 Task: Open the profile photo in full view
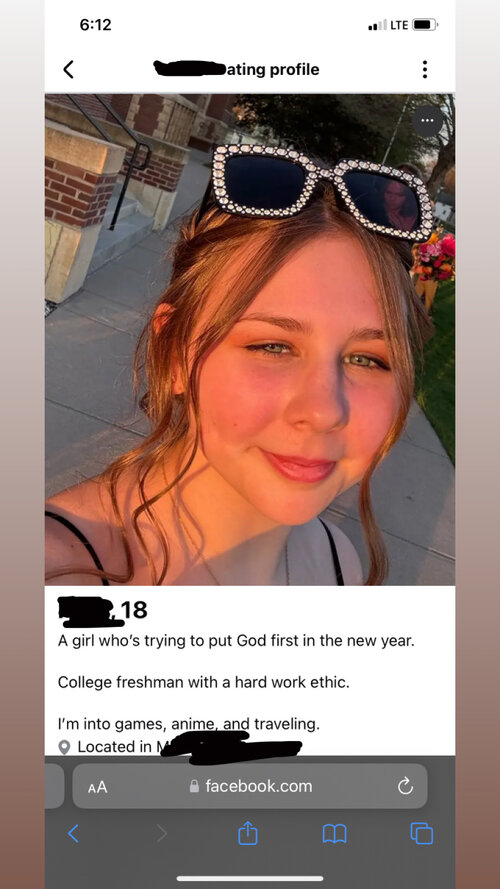point(250,339)
